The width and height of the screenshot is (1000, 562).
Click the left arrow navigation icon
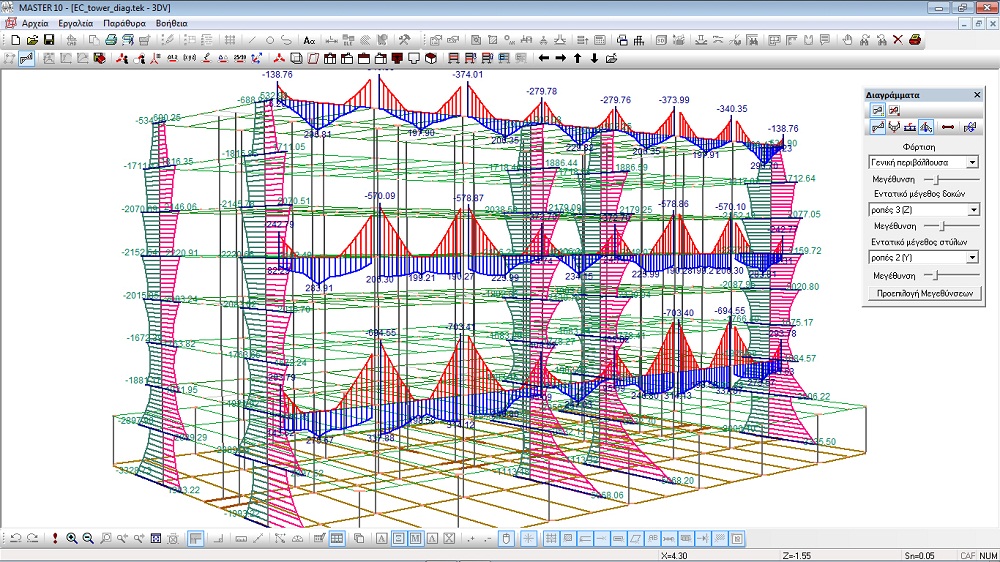(544, 58)
